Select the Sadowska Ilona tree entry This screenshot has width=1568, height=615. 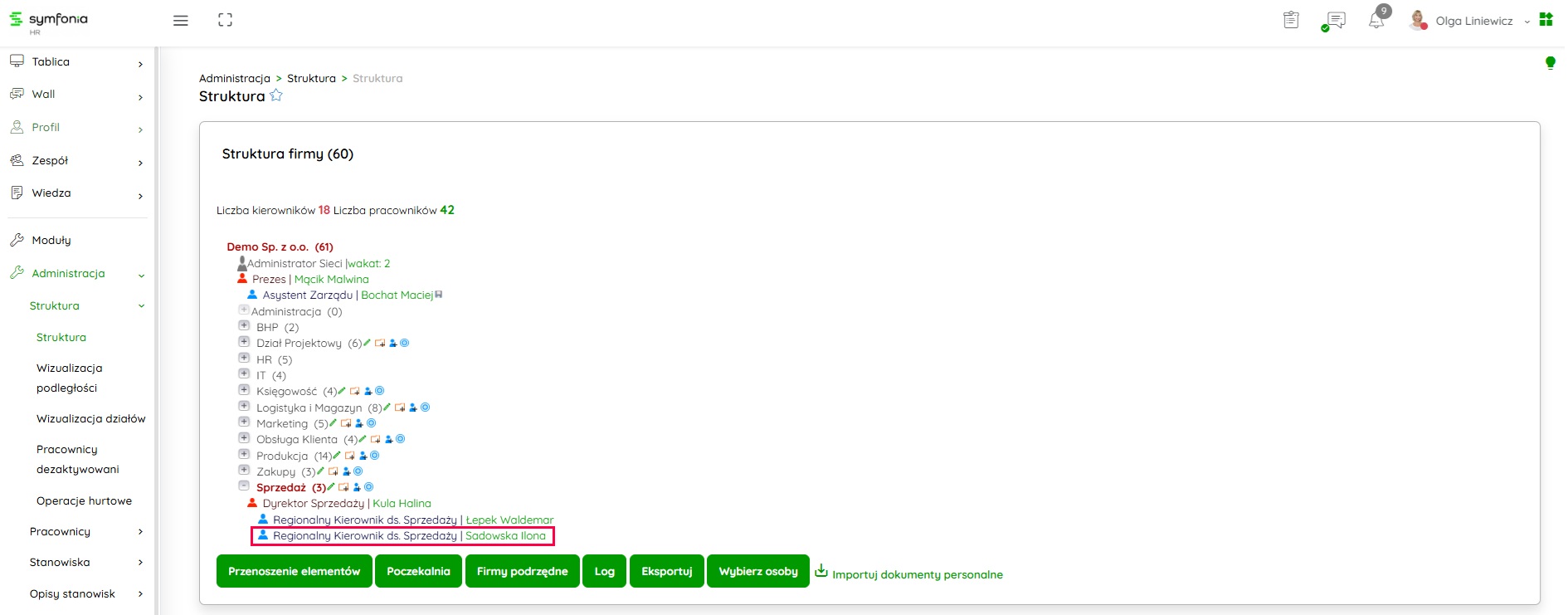click(x=505, y=536)
